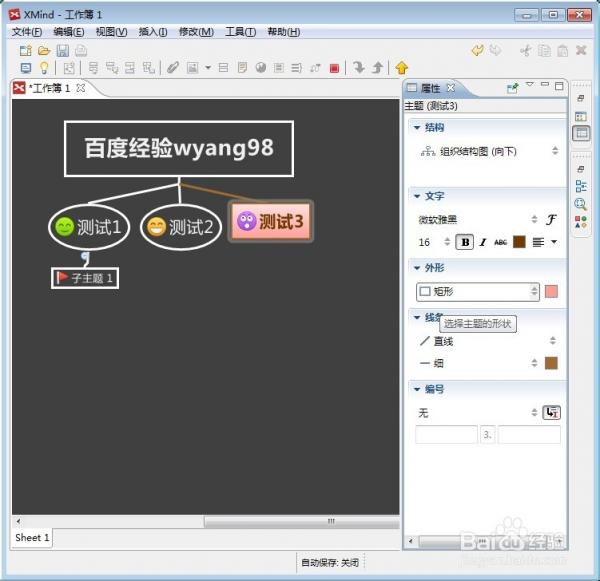600x581 pixels.
Task: Pick the pink shape fill color swatch
Action: tap(551, 292)
